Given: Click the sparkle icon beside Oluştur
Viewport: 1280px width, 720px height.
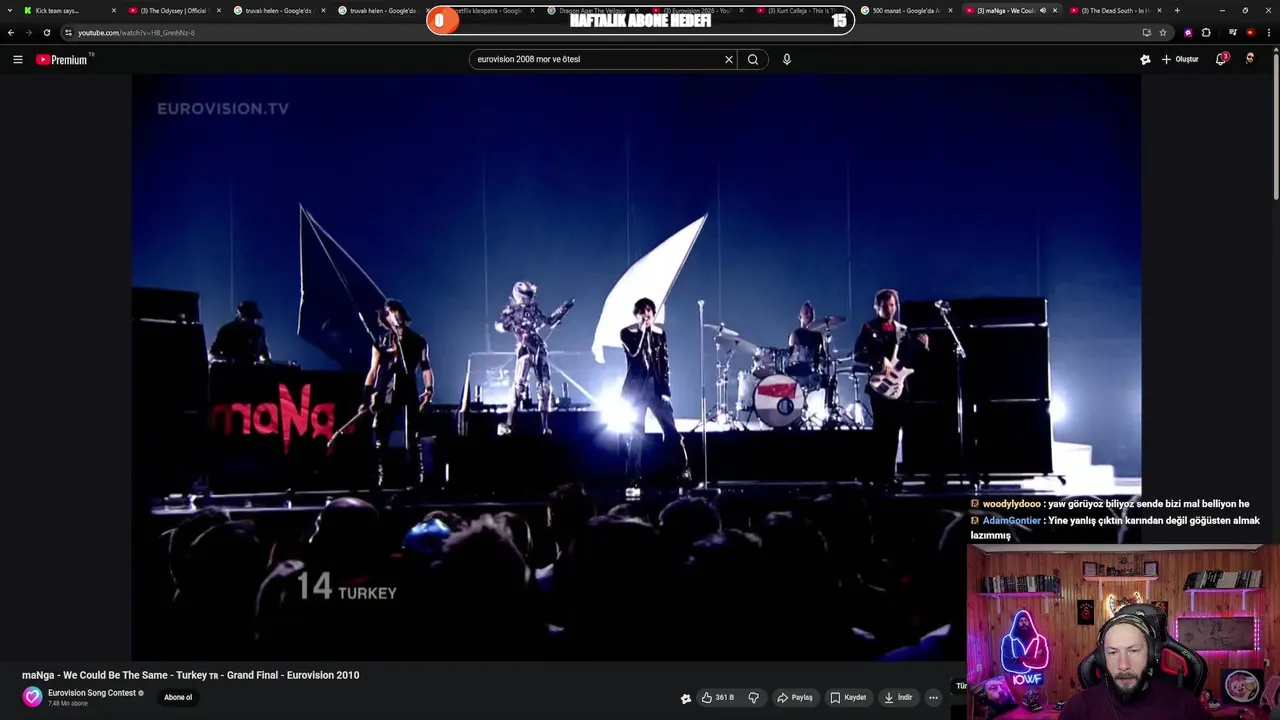Looking at the screenshot, I should (x=1145, y=59).
